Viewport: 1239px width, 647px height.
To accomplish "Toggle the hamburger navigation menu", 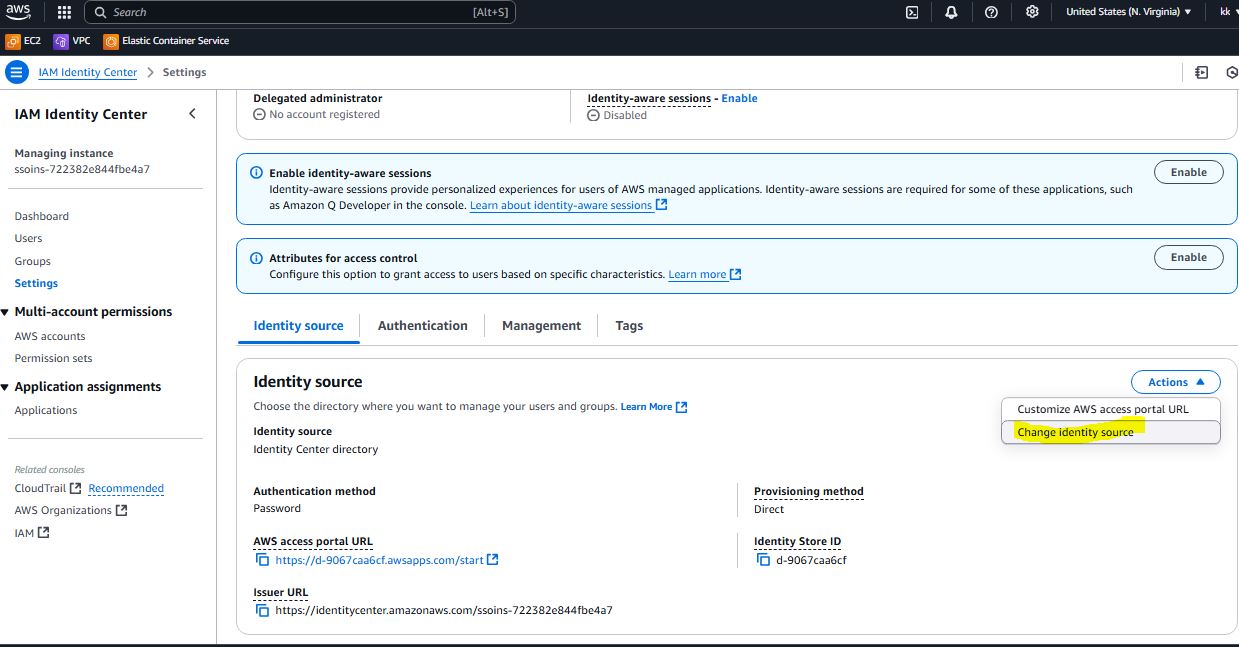I will pos(17,72).
